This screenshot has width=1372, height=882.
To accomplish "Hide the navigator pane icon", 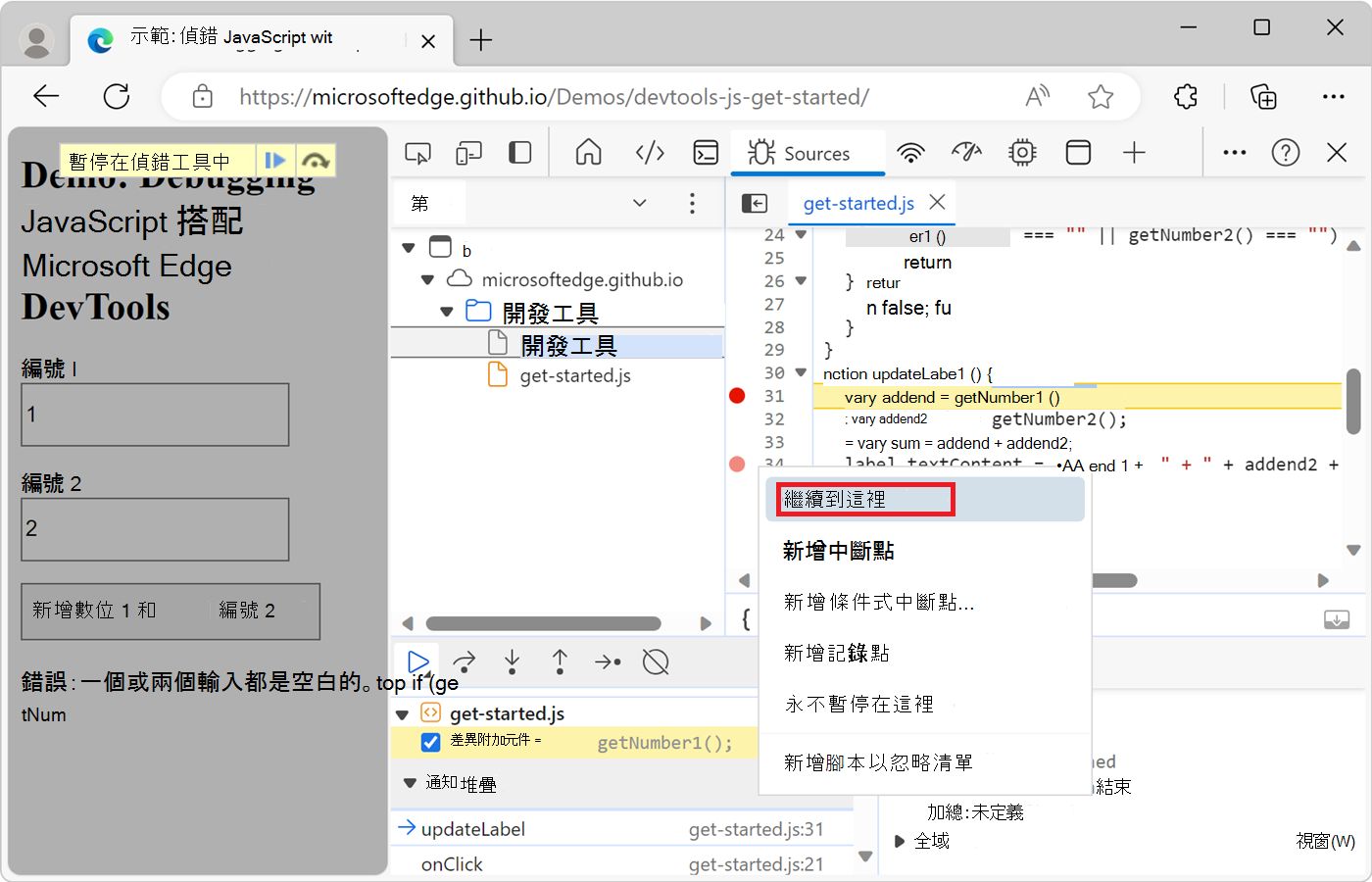I will [755, 203].
